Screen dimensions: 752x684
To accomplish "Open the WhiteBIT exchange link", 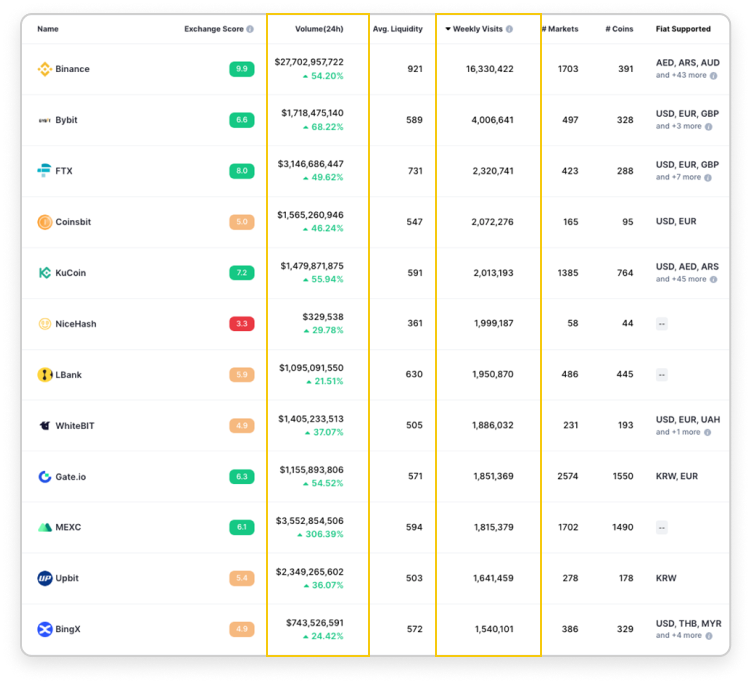I will click(x=75, y=426).
